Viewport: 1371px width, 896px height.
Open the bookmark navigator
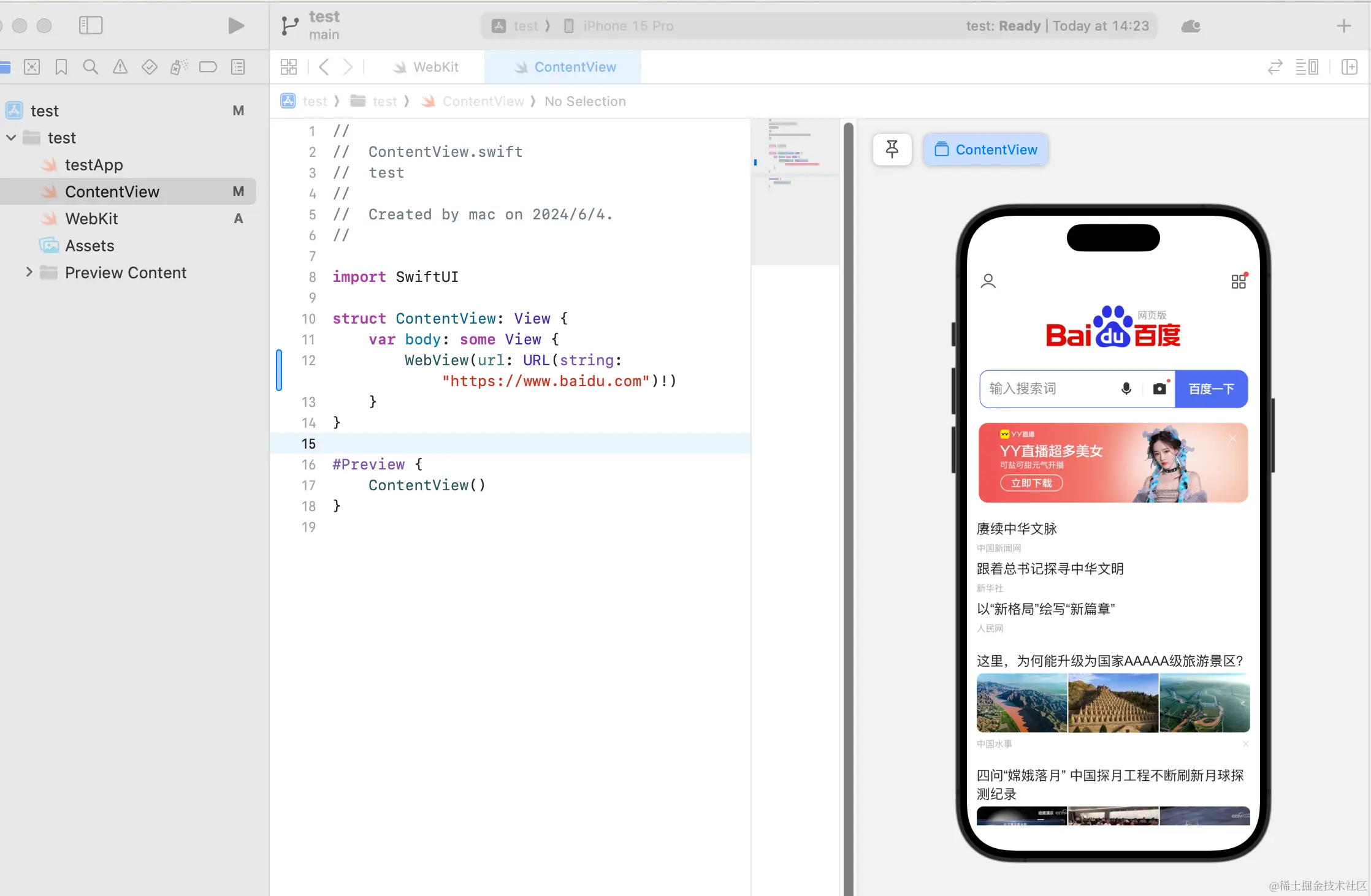tap(61, 67)
